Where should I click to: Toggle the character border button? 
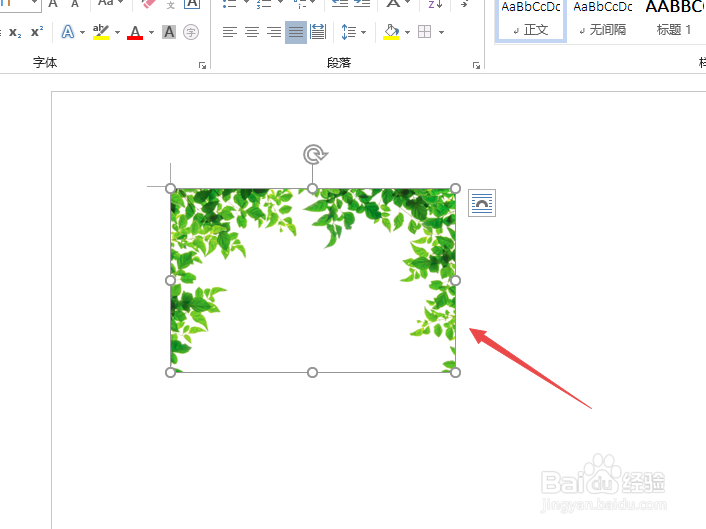tap(192, 4)
